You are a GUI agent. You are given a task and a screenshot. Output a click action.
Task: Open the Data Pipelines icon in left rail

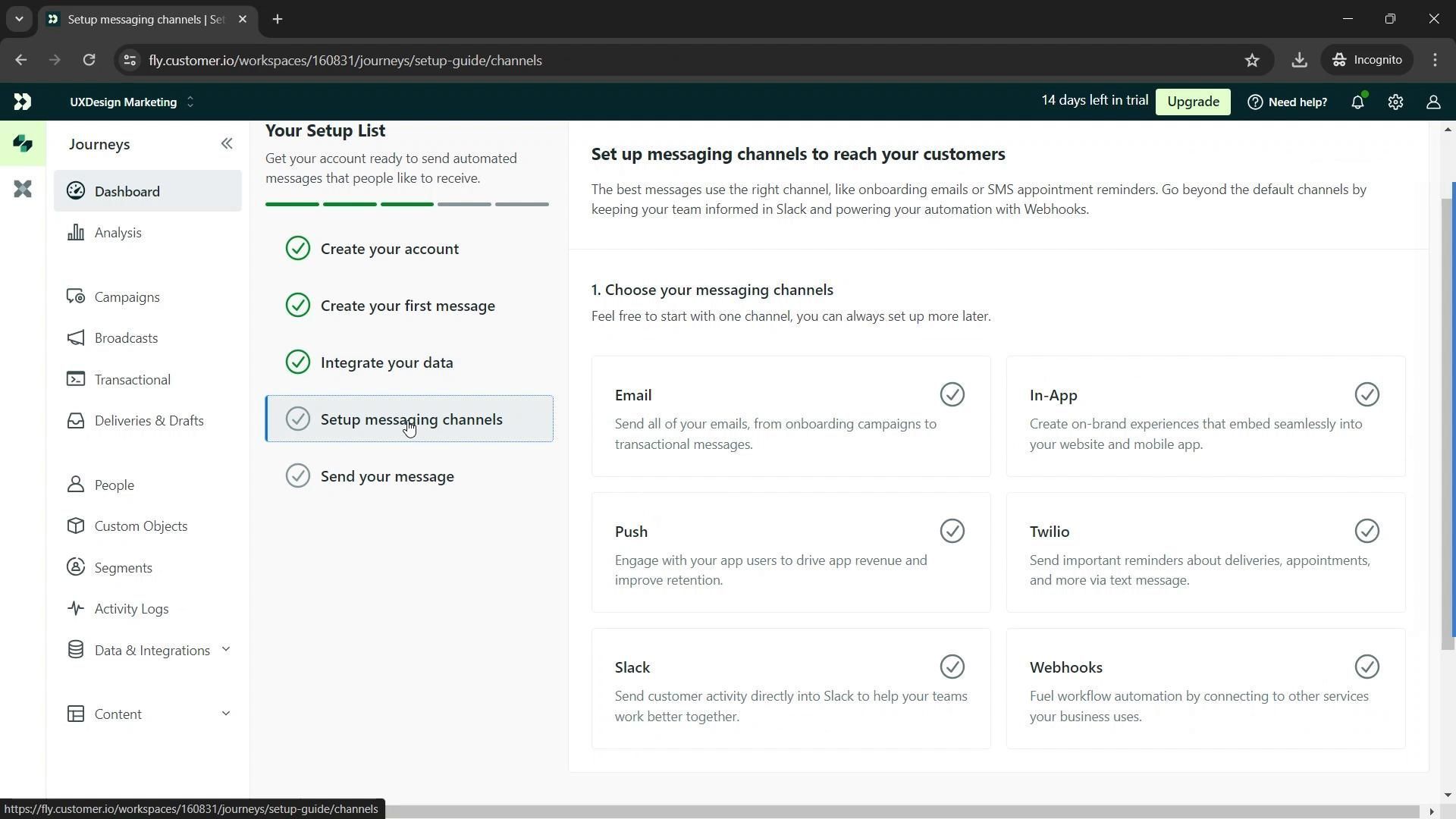[23, 189]
